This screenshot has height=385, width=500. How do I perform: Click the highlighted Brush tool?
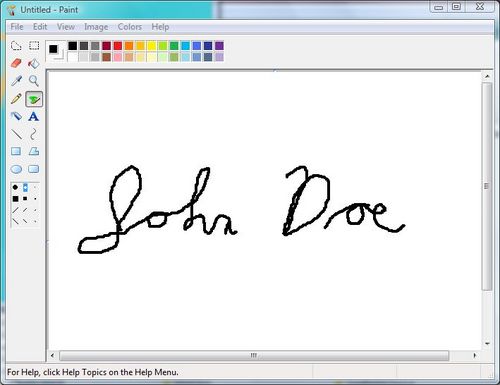point(34,99)
